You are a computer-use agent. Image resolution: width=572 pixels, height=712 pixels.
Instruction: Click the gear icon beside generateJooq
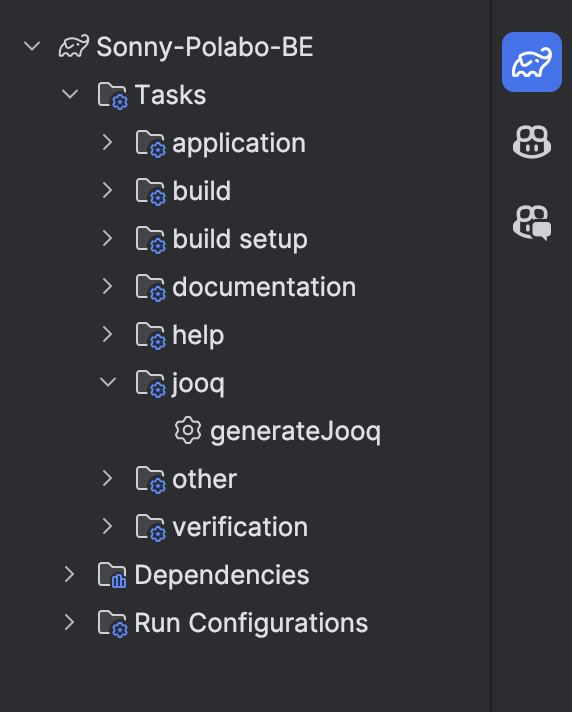(187, 430)
